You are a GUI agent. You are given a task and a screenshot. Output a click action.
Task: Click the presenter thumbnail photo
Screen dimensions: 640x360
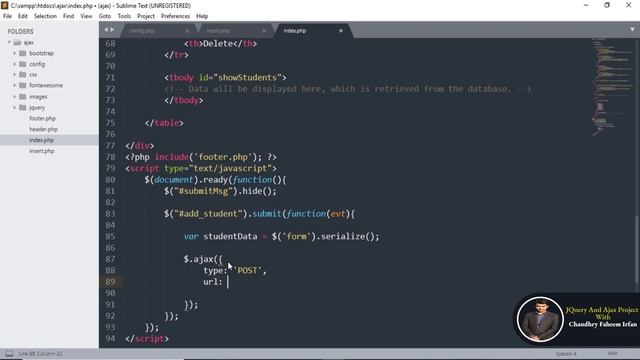tap(540, 319)
